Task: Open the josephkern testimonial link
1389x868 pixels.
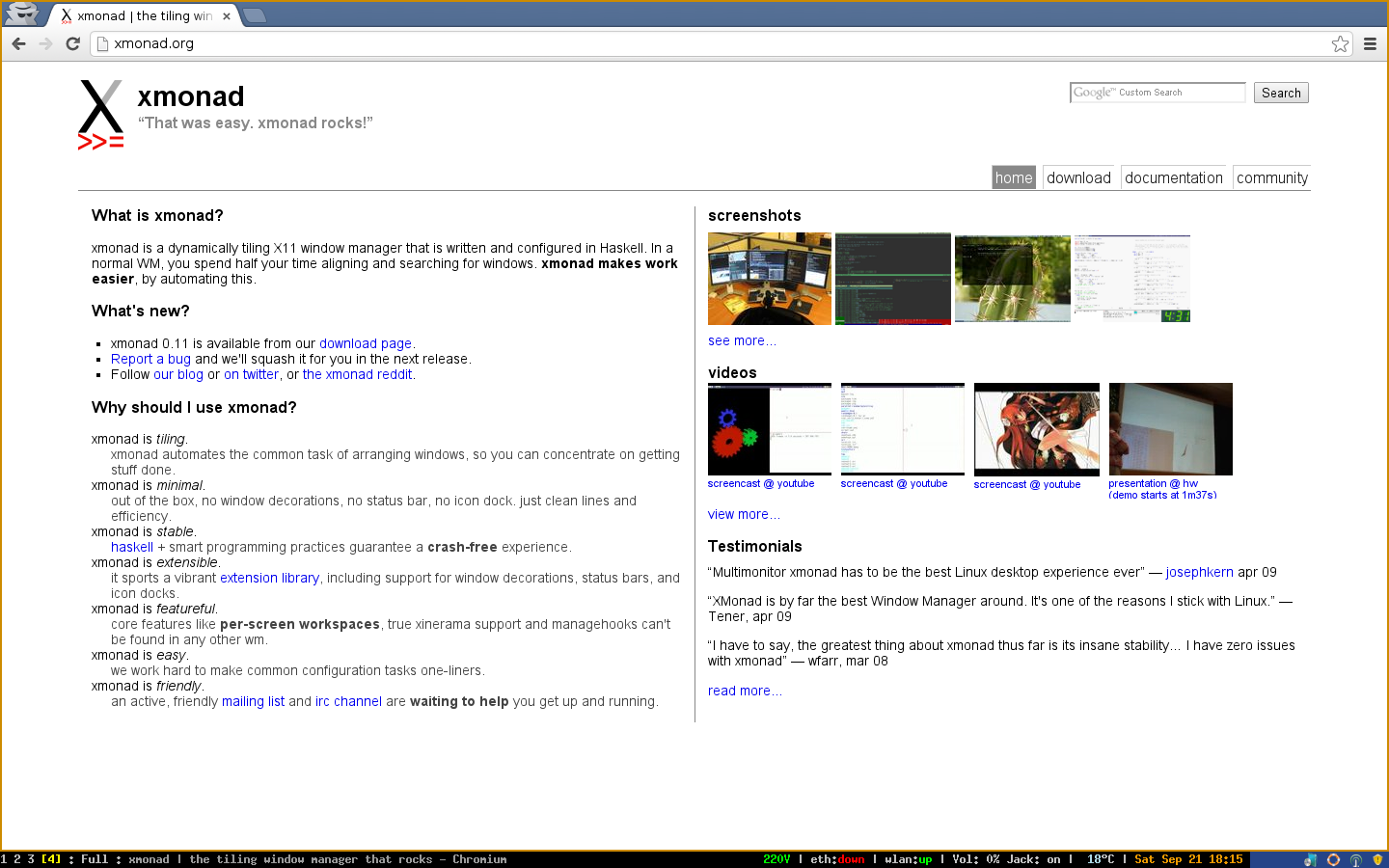Action: 1199,572
